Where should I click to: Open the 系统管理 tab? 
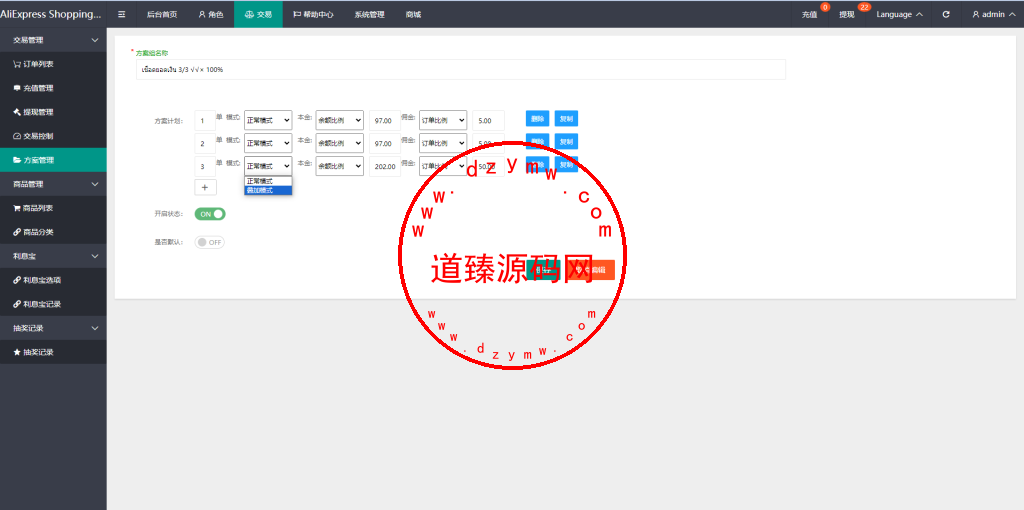[370, 14]
